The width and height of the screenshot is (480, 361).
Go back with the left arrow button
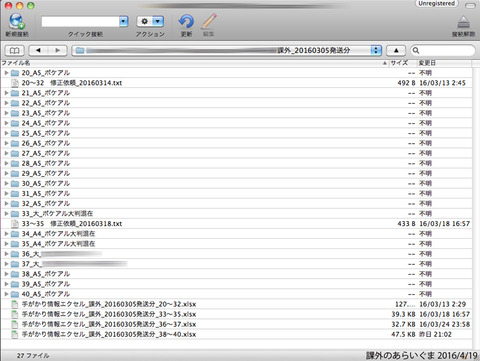38,51
